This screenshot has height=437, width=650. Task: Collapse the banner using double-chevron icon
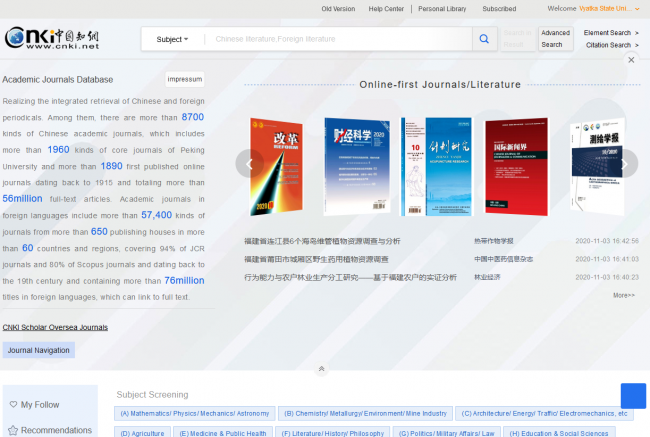click(x=321, y=369)
